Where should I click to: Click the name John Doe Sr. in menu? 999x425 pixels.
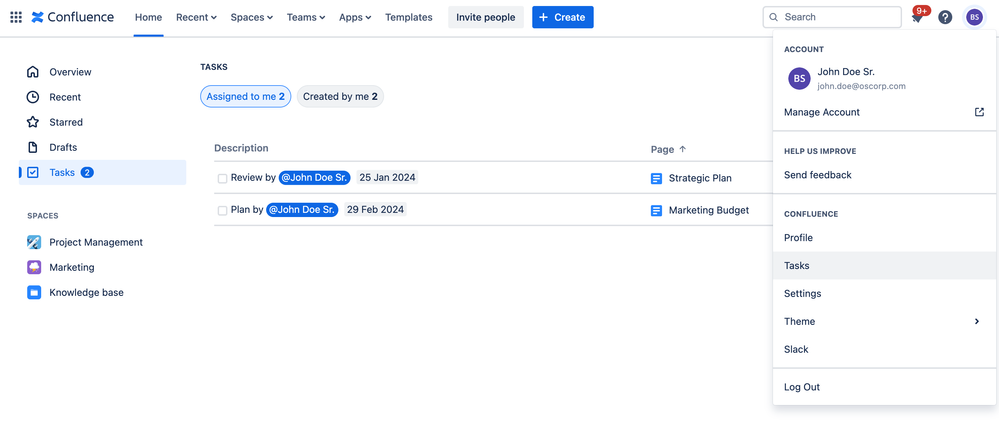tap(846, 72)
